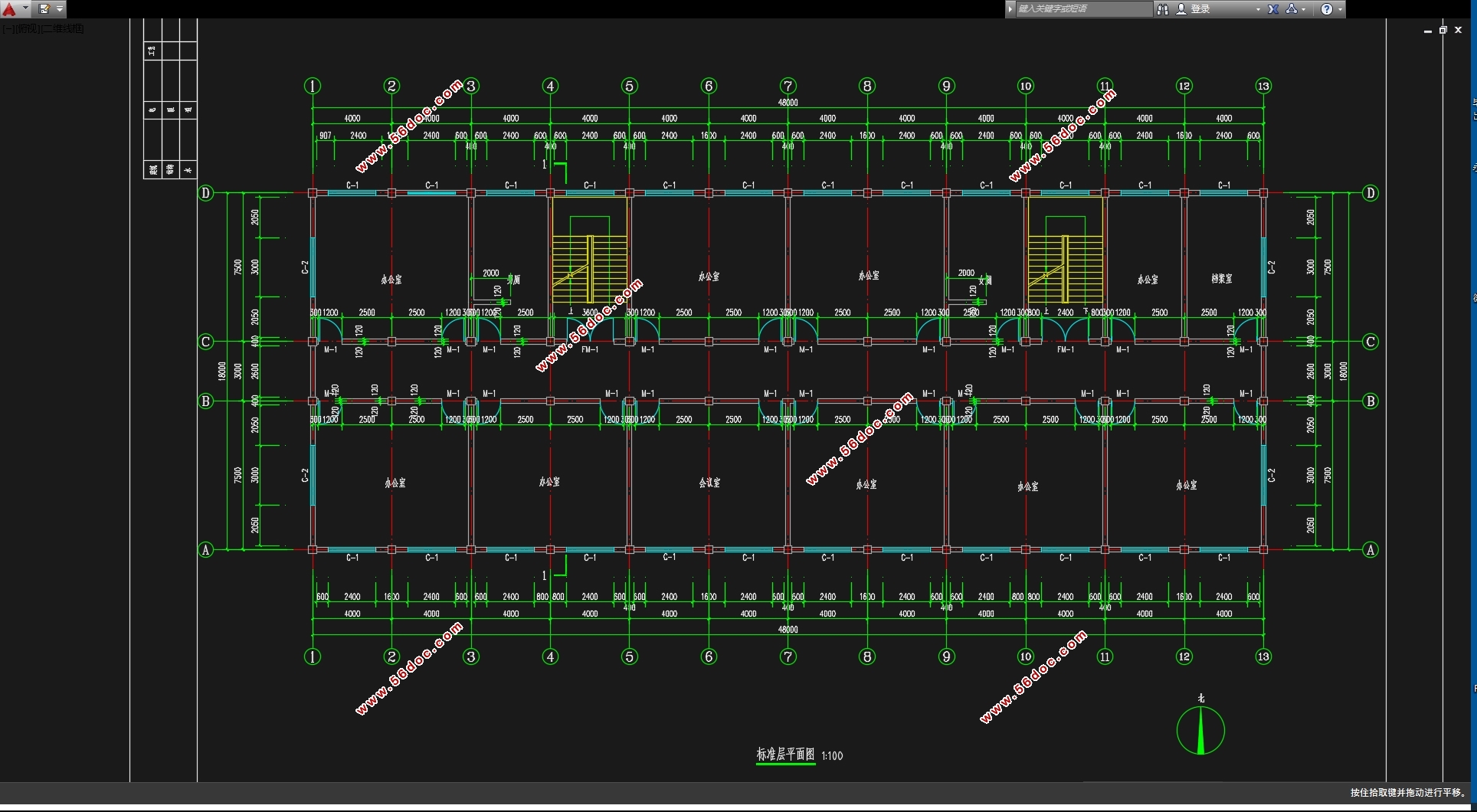Minimize the drawing window
This screenshot has width=1477, height=812.
tap(1427, 31)
